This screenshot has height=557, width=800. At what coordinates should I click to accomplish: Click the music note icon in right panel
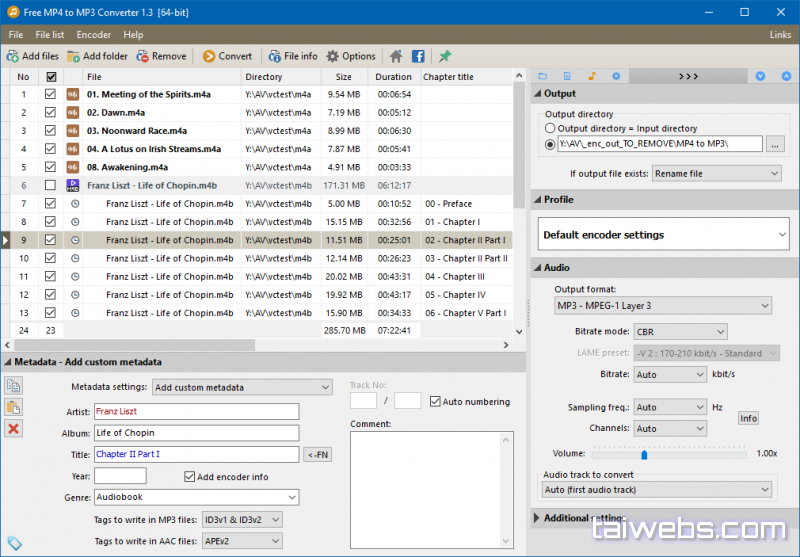591,76
